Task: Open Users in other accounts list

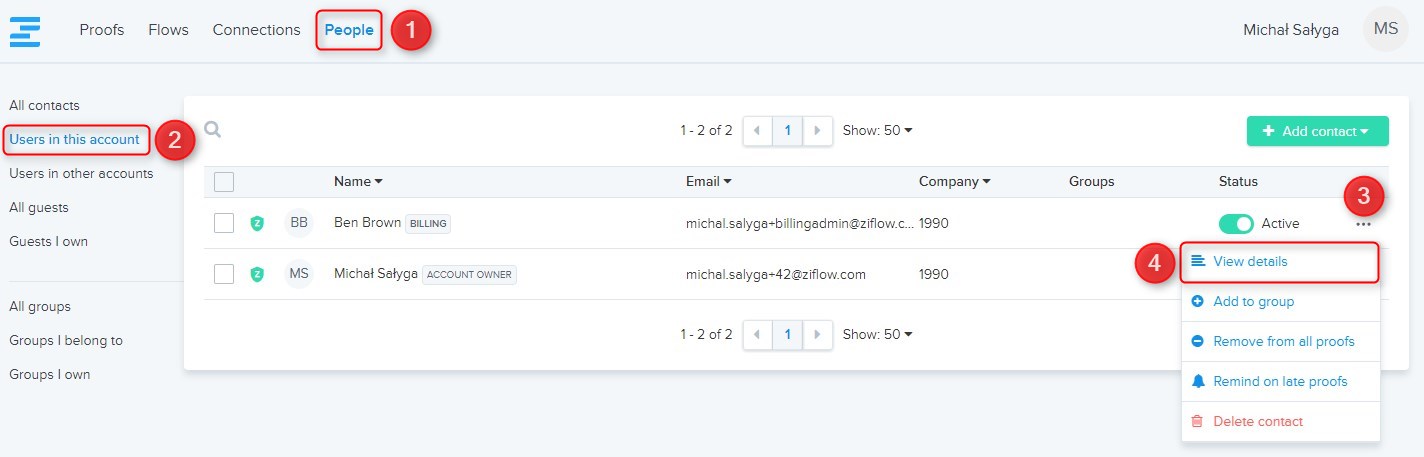Action: pos(81,173)
